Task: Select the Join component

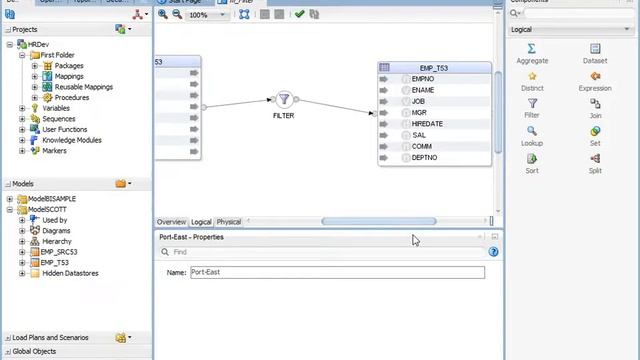Action: [595, 109]
